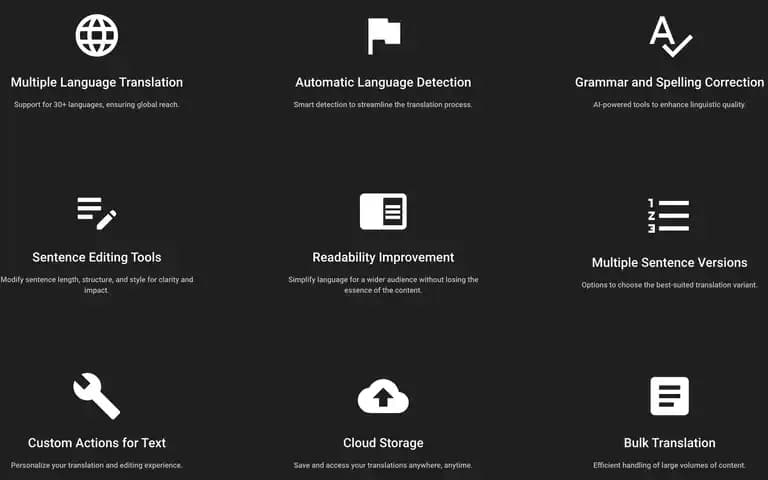768x480 pixels.
Task: Click the 'Modify sentence length, structure' description
Action: pyautogui.click(x=97, y=285)
